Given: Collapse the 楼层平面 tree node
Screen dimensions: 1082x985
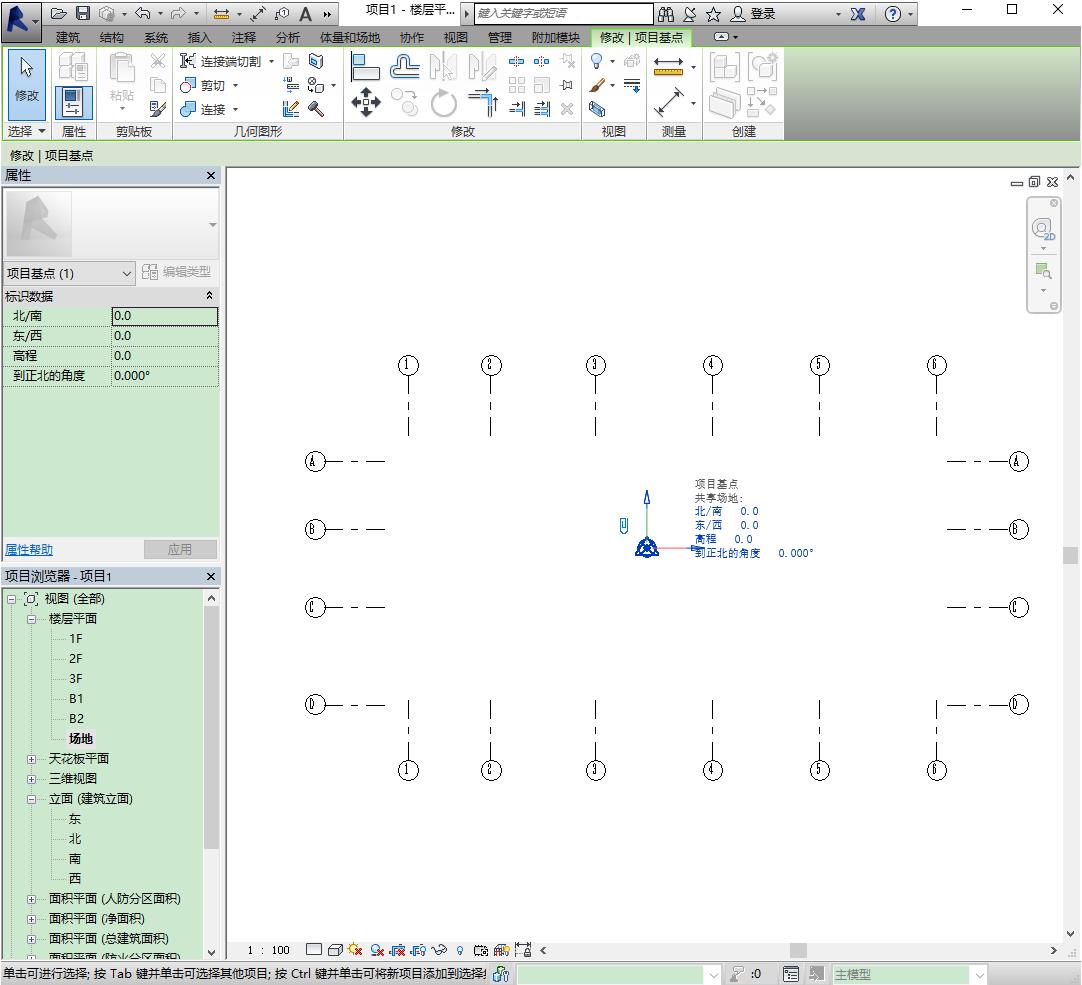Looking at the screenshot, I should click(31, 619).
